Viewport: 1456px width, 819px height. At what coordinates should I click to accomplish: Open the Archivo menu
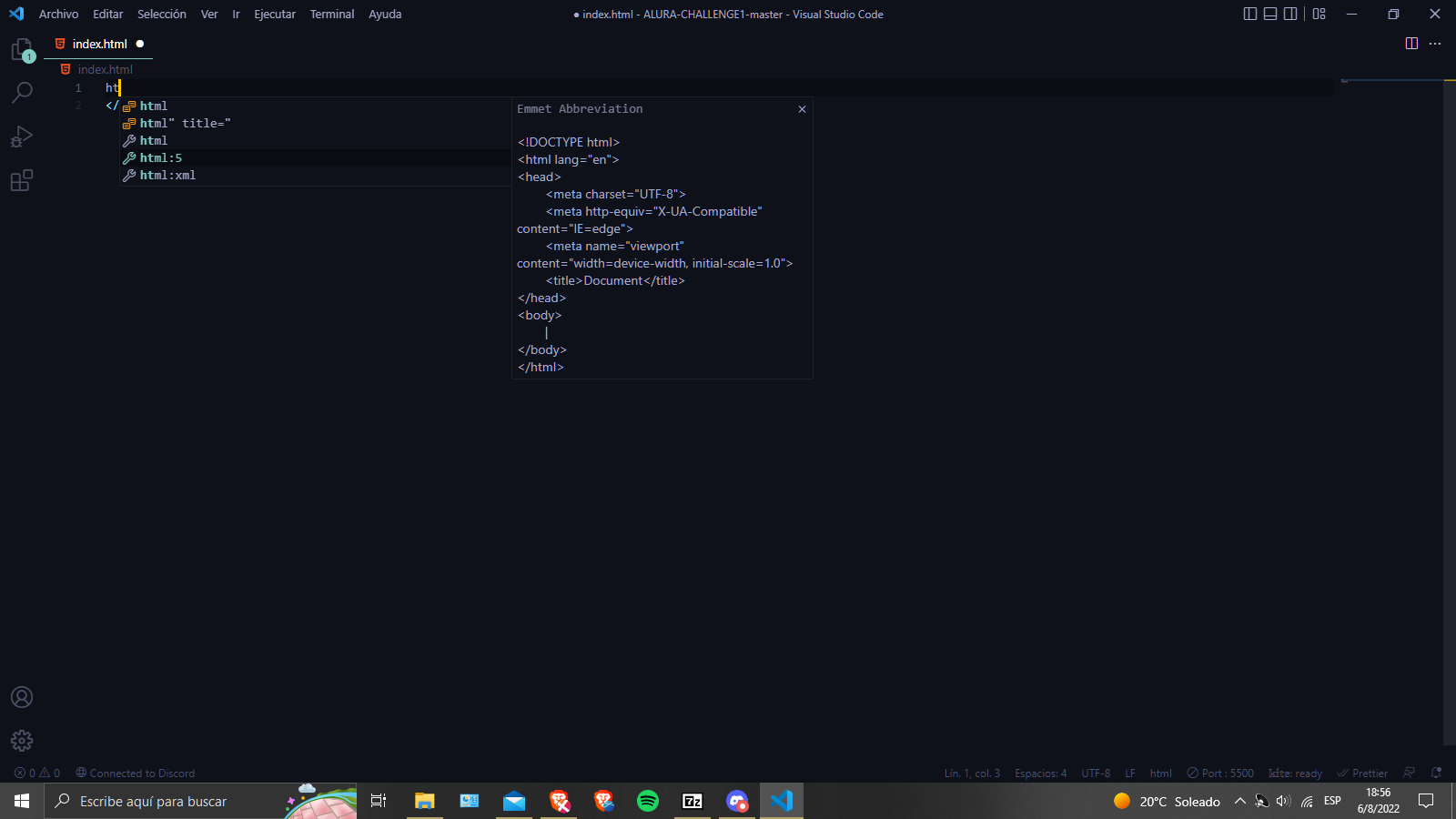click(58, 14)
